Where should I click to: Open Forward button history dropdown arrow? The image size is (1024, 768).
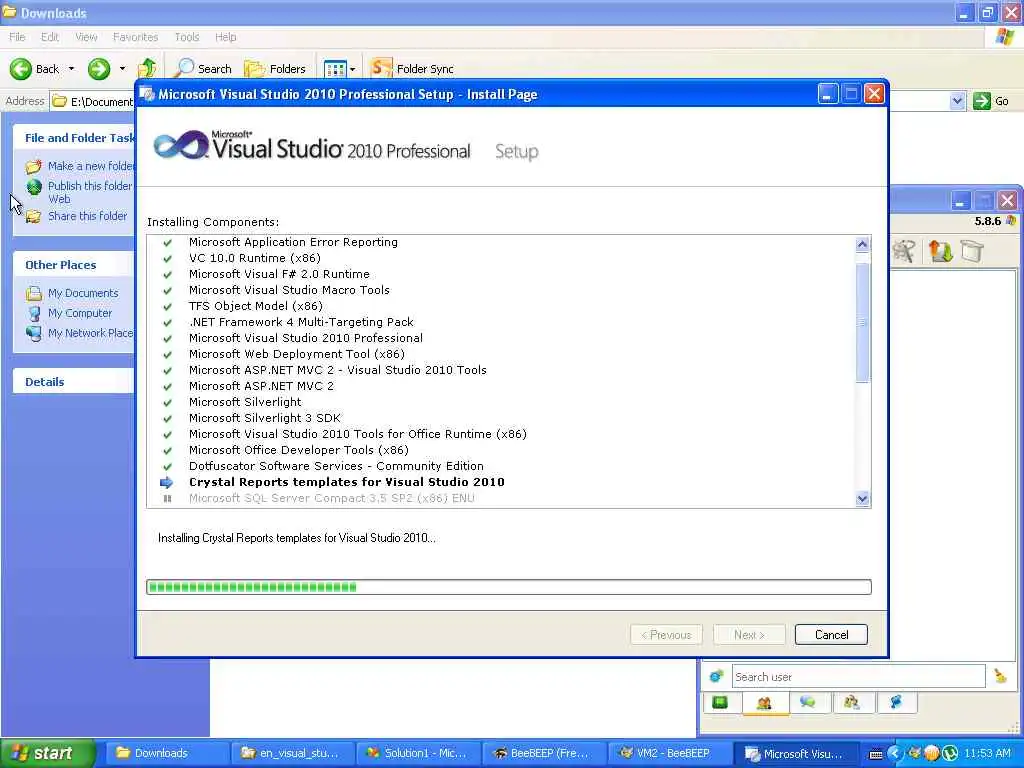pos(122,69)
